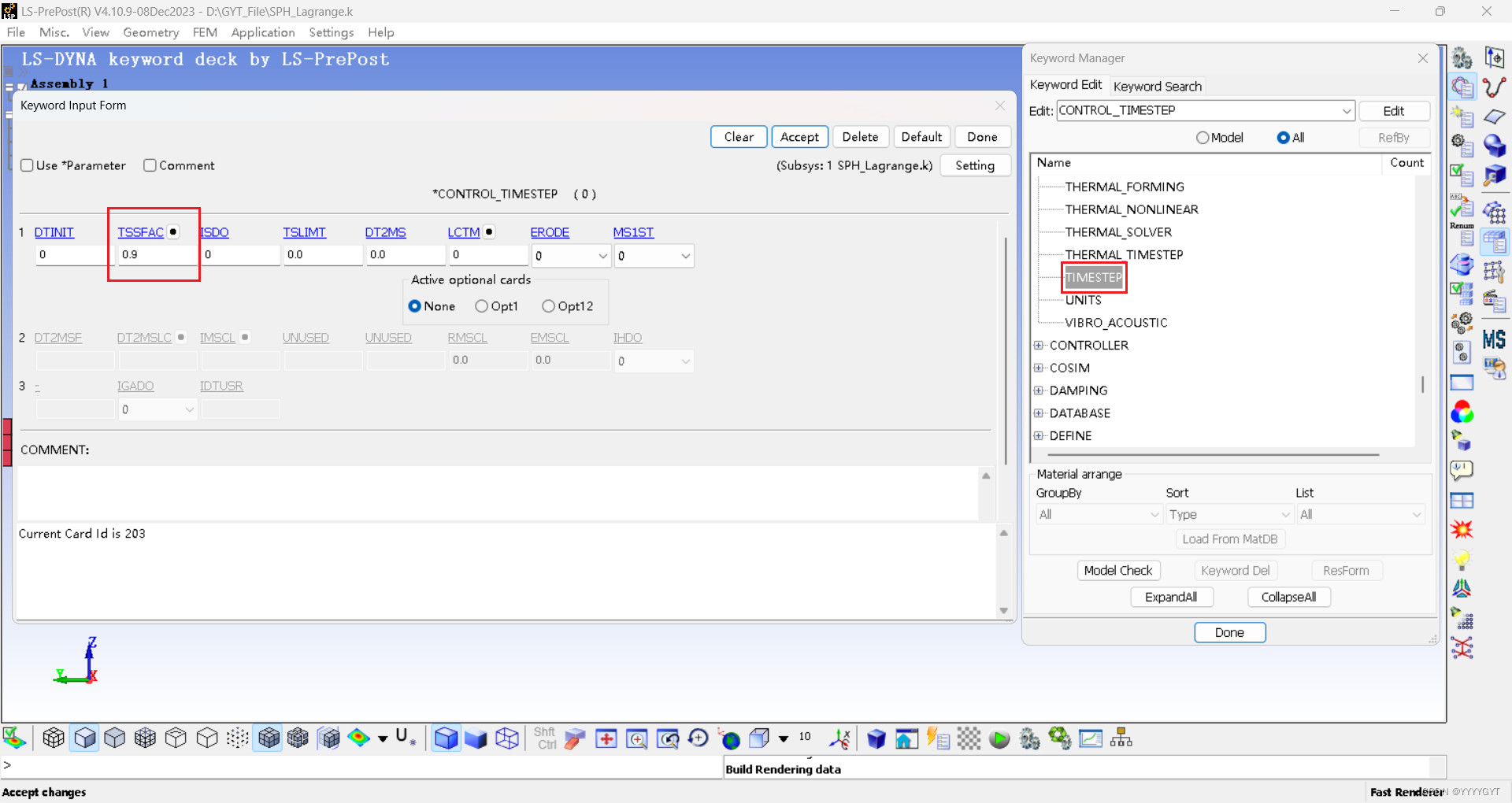Click the CollapseAll button
Viewport: 1512px width, 803px height.
click(x=1288, y=597)
